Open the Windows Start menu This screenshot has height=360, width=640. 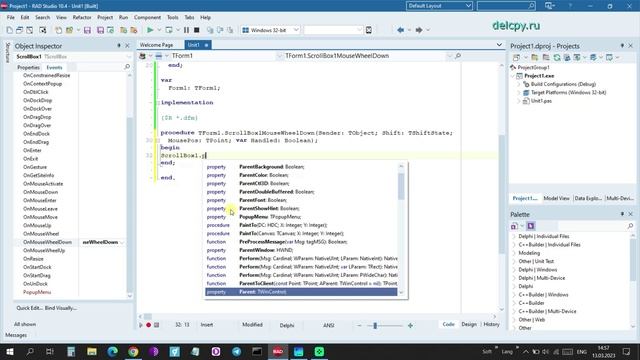[9, 351]
